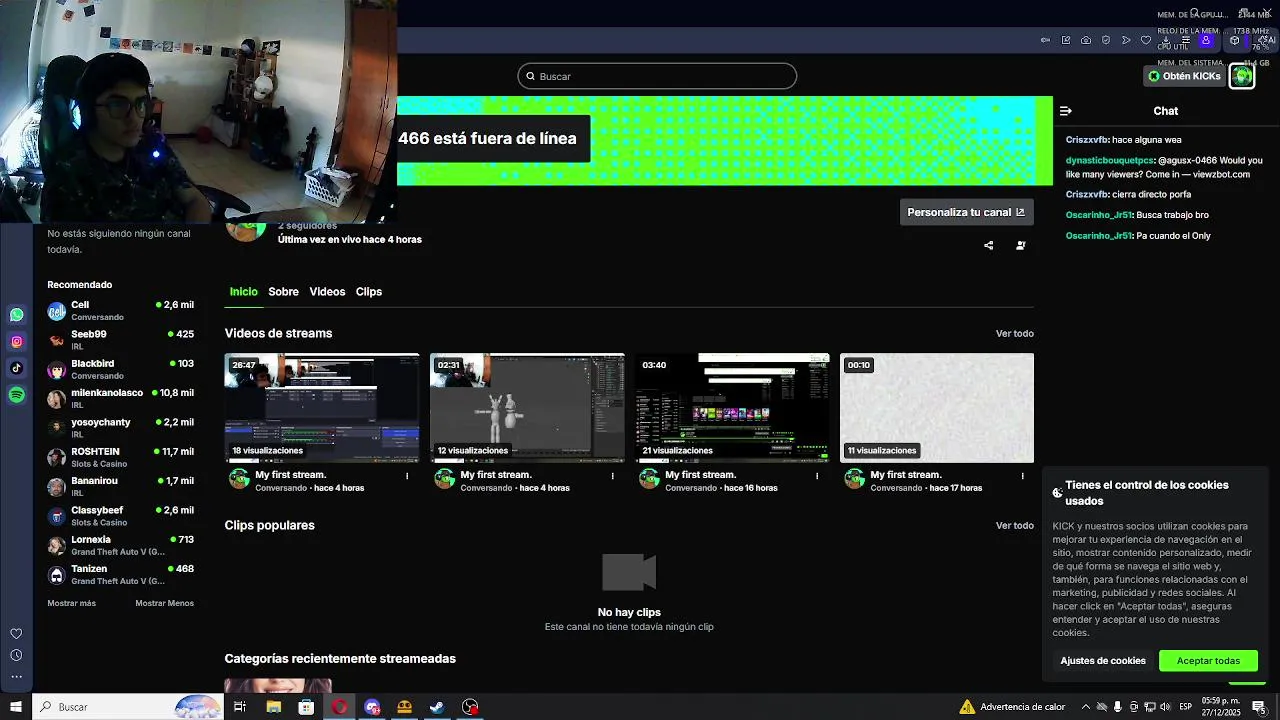Open OBS Studio from taskbar
The height and width of the screenshot is (720, 1280).
coord(470,707)
